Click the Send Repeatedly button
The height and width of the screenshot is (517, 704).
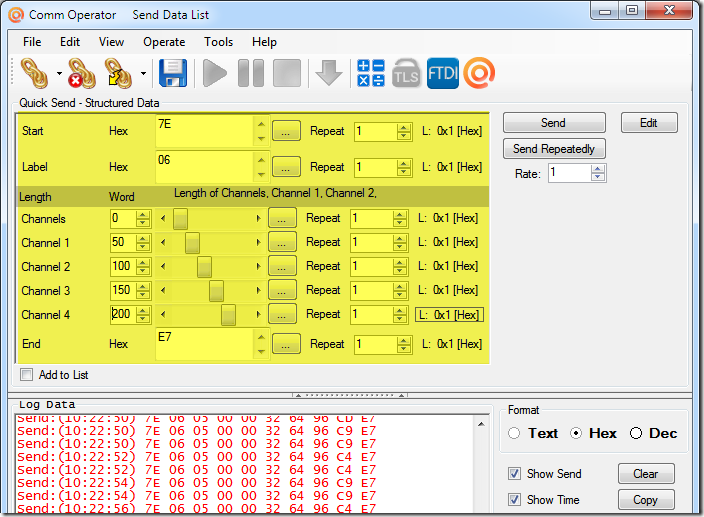pos(554,149)
